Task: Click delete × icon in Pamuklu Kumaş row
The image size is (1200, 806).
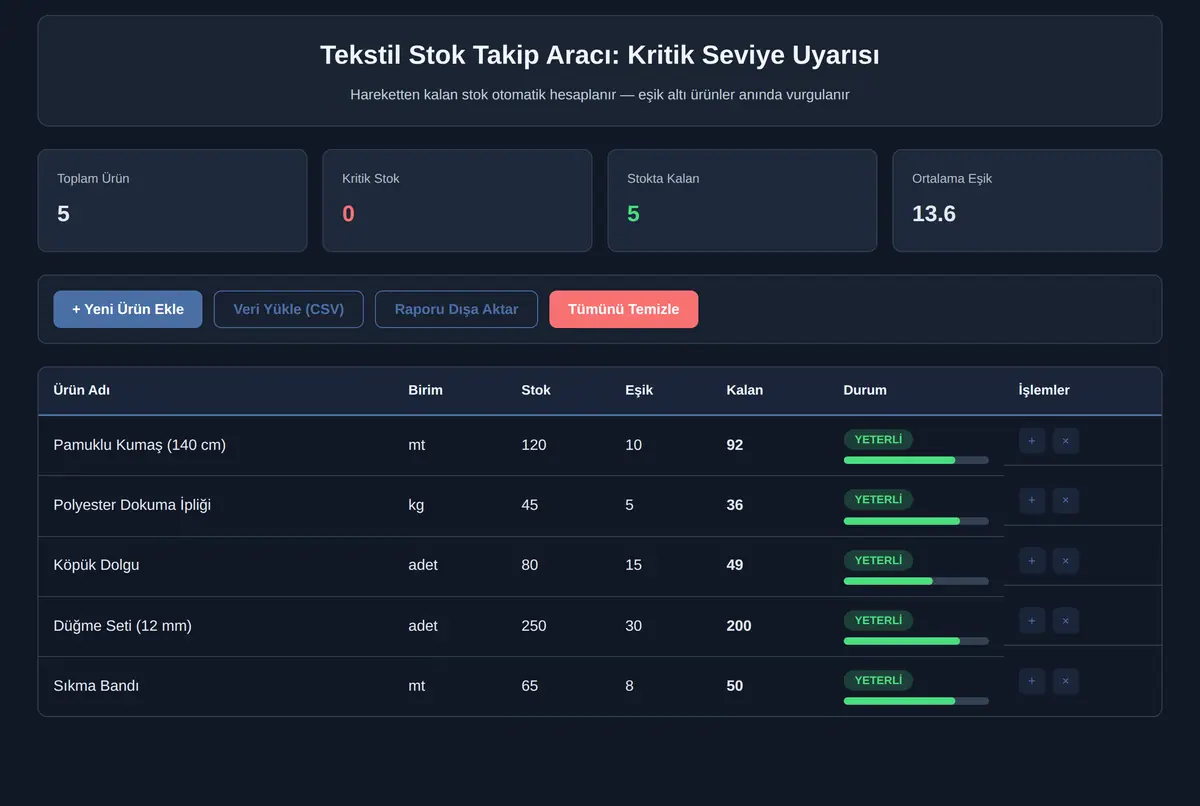Action: coord(1066,441)
